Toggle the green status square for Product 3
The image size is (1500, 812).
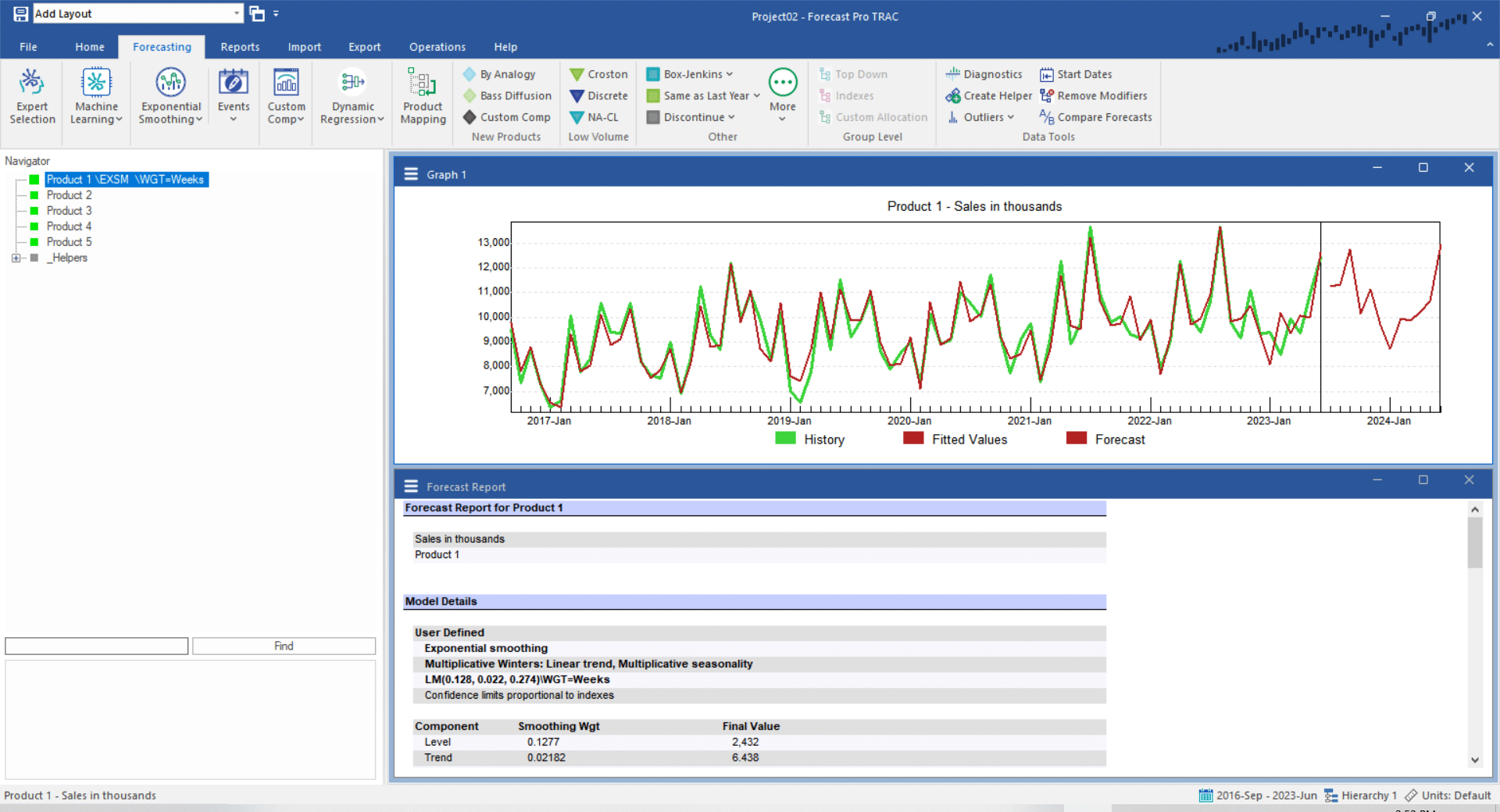coord(34,210)
